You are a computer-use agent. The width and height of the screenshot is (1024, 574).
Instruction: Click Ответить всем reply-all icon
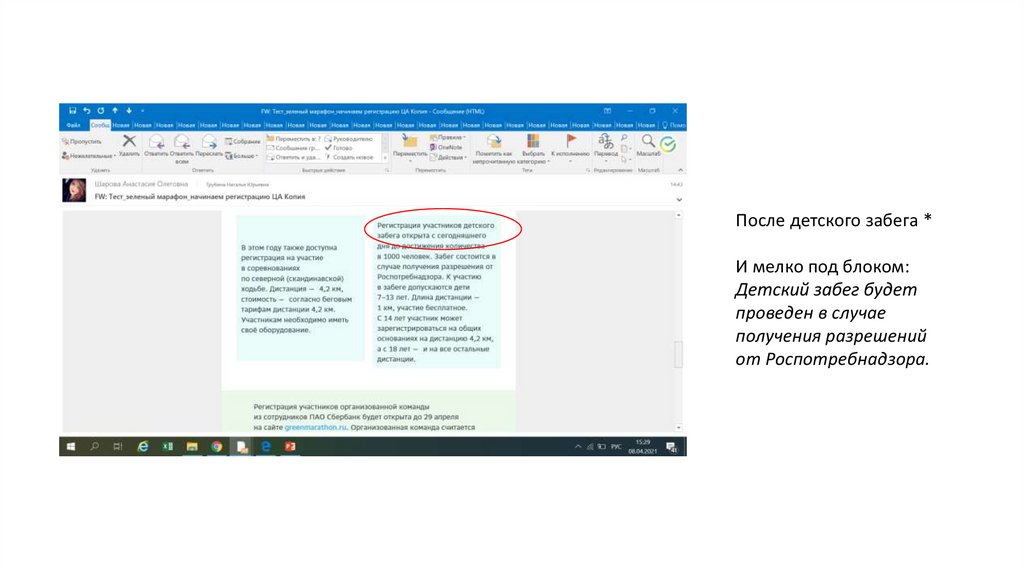click(182, 142)
